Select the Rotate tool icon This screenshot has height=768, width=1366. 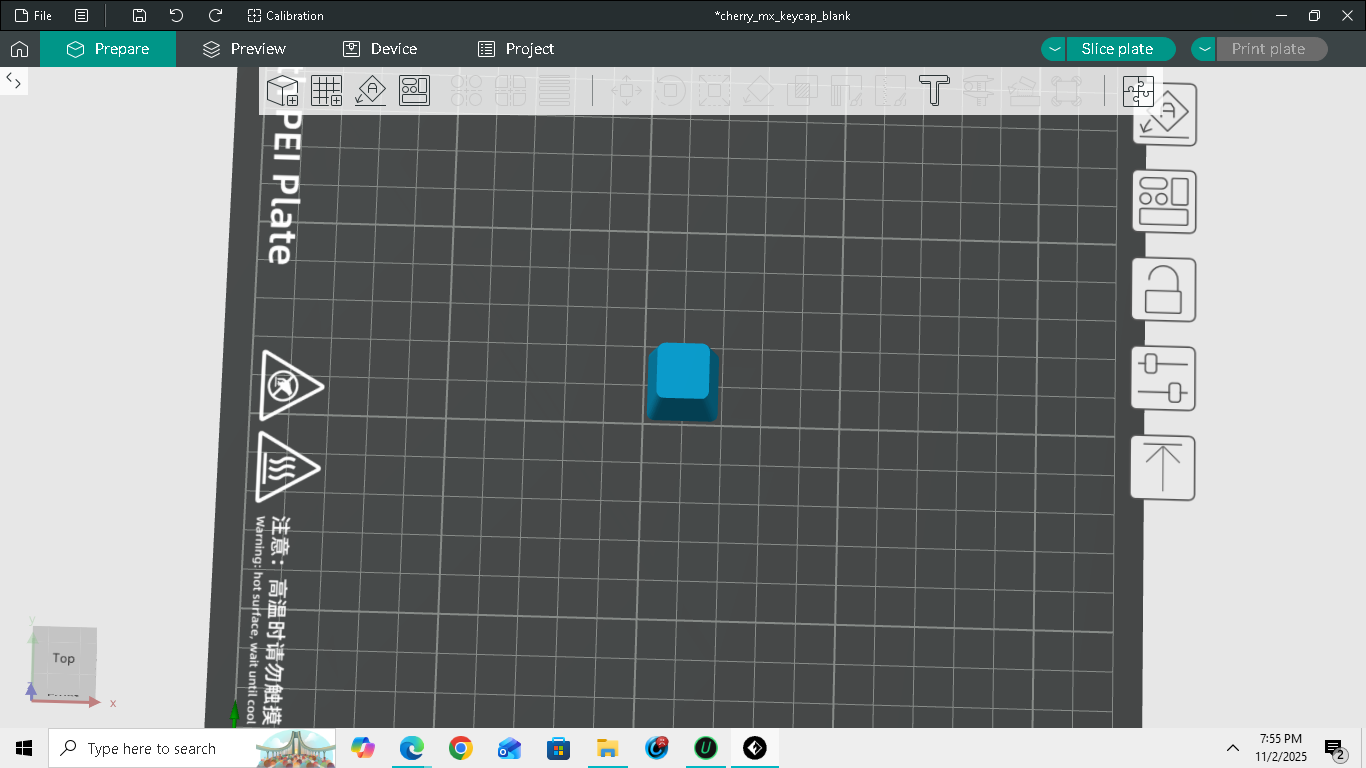click(x=671, y=91)
